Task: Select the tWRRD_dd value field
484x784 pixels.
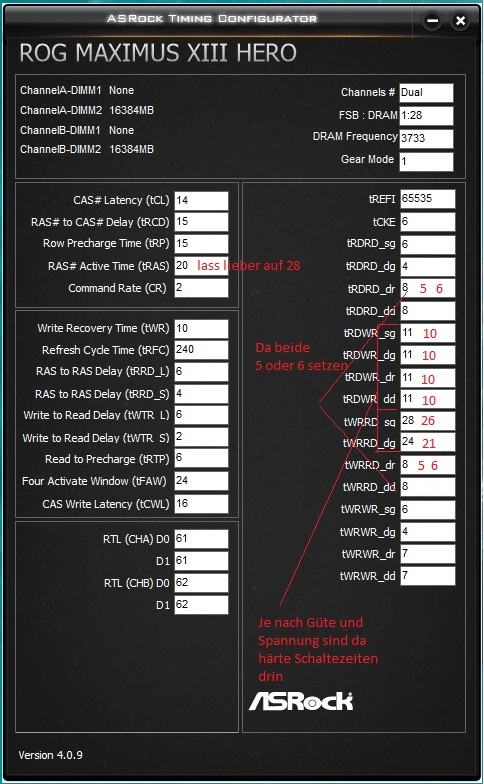Action: 428,487
